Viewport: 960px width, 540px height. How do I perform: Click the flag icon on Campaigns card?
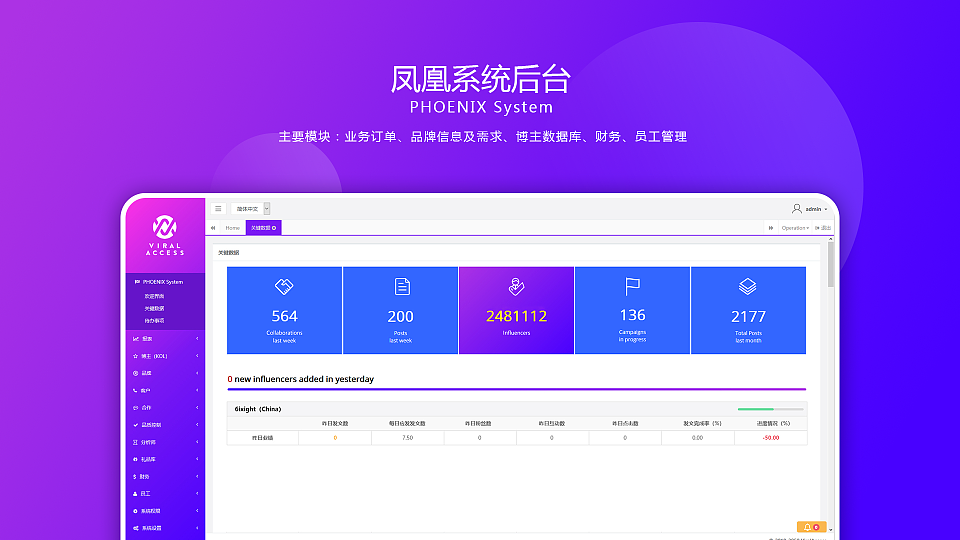point(632,286)
